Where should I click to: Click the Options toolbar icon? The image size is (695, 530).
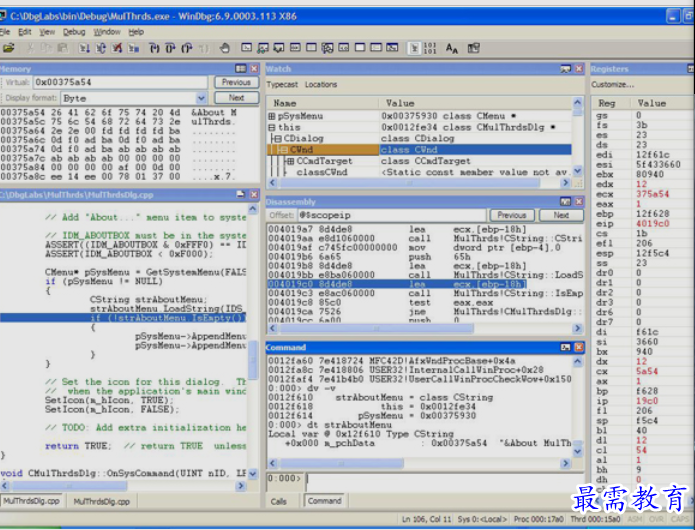473,48
